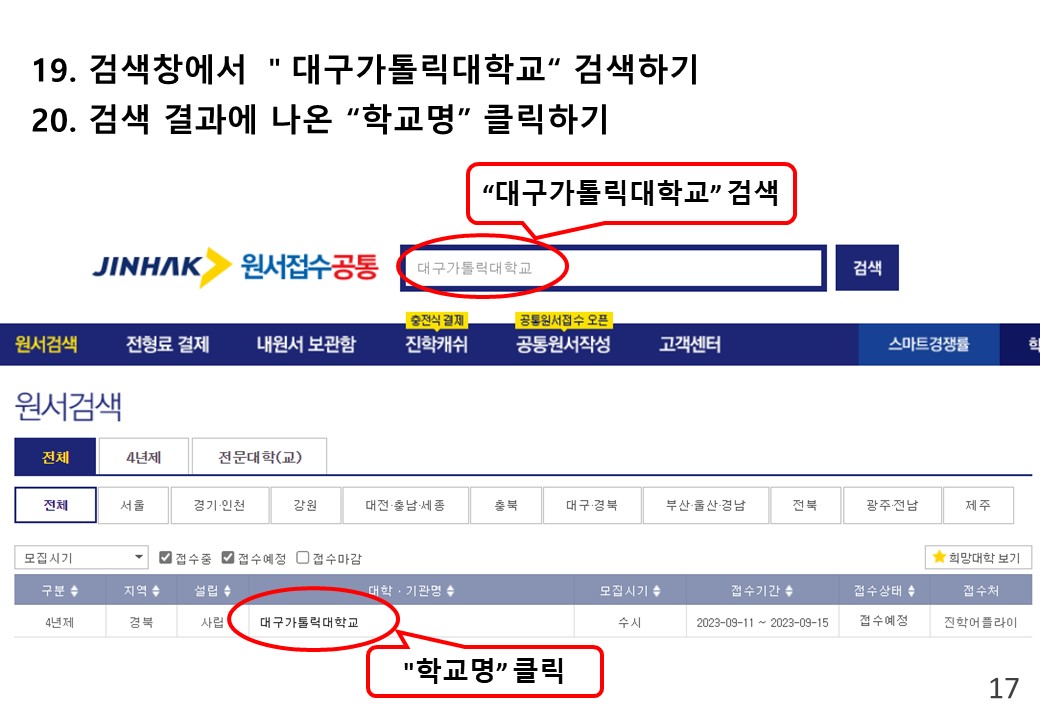Click the 접수예정 status cell
This screenshot has height=720, width=1040.
884,621
